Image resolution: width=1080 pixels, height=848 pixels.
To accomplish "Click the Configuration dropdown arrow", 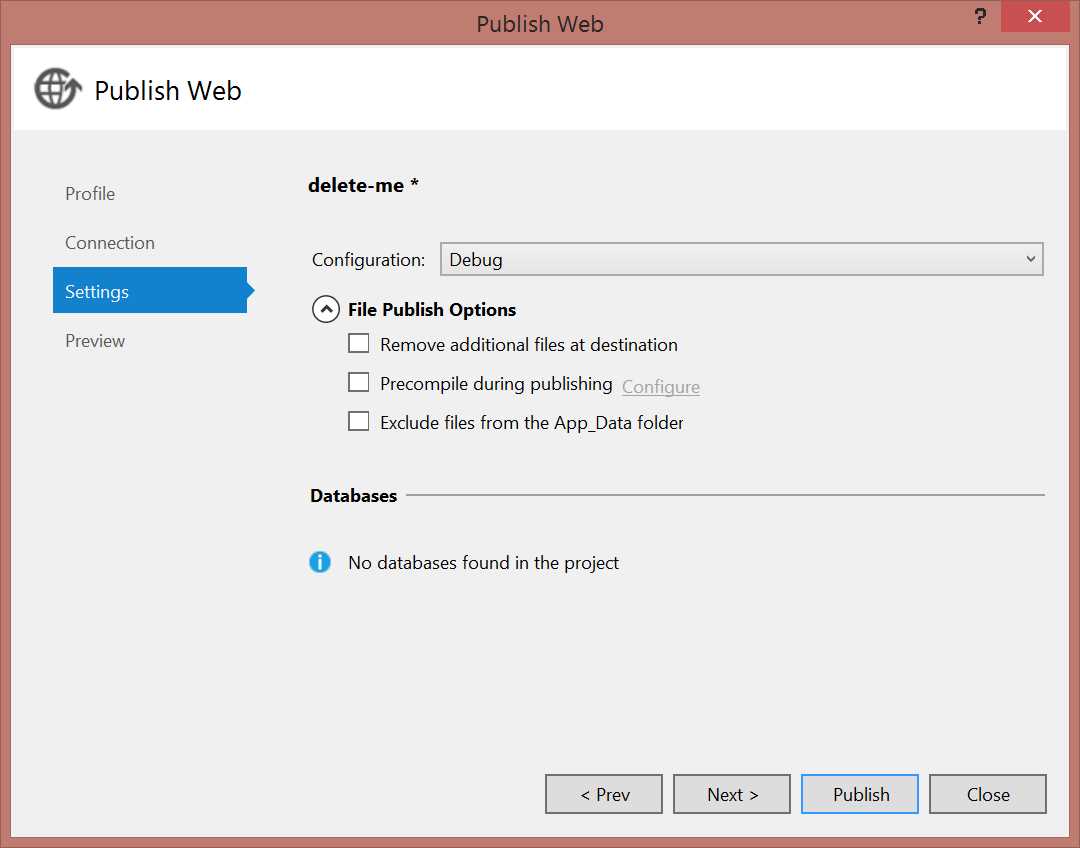I will (x=1031, y=259).
